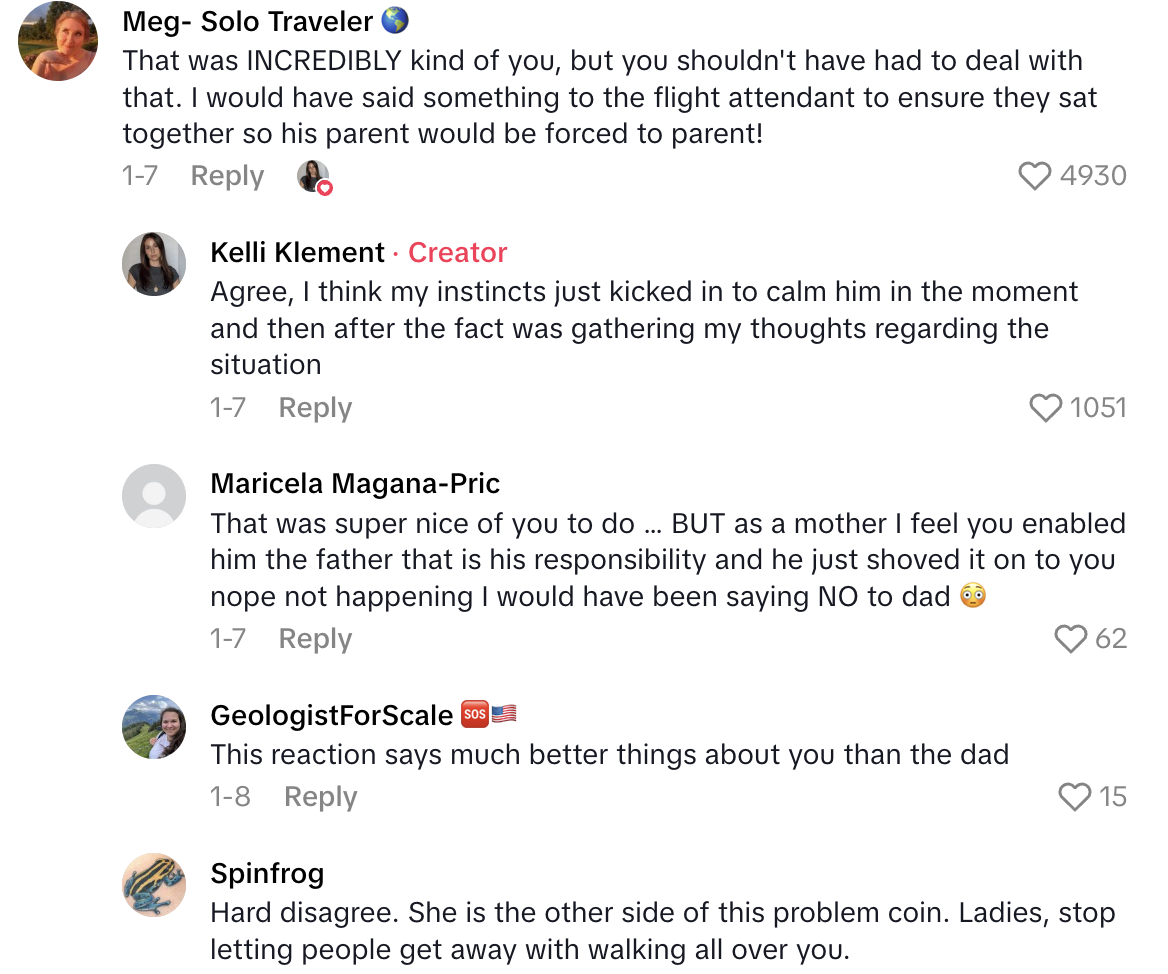This screenshot has height=974, width=1168.
Task: Reply to GeologistForScale's comment
Action: coord(320,797)
